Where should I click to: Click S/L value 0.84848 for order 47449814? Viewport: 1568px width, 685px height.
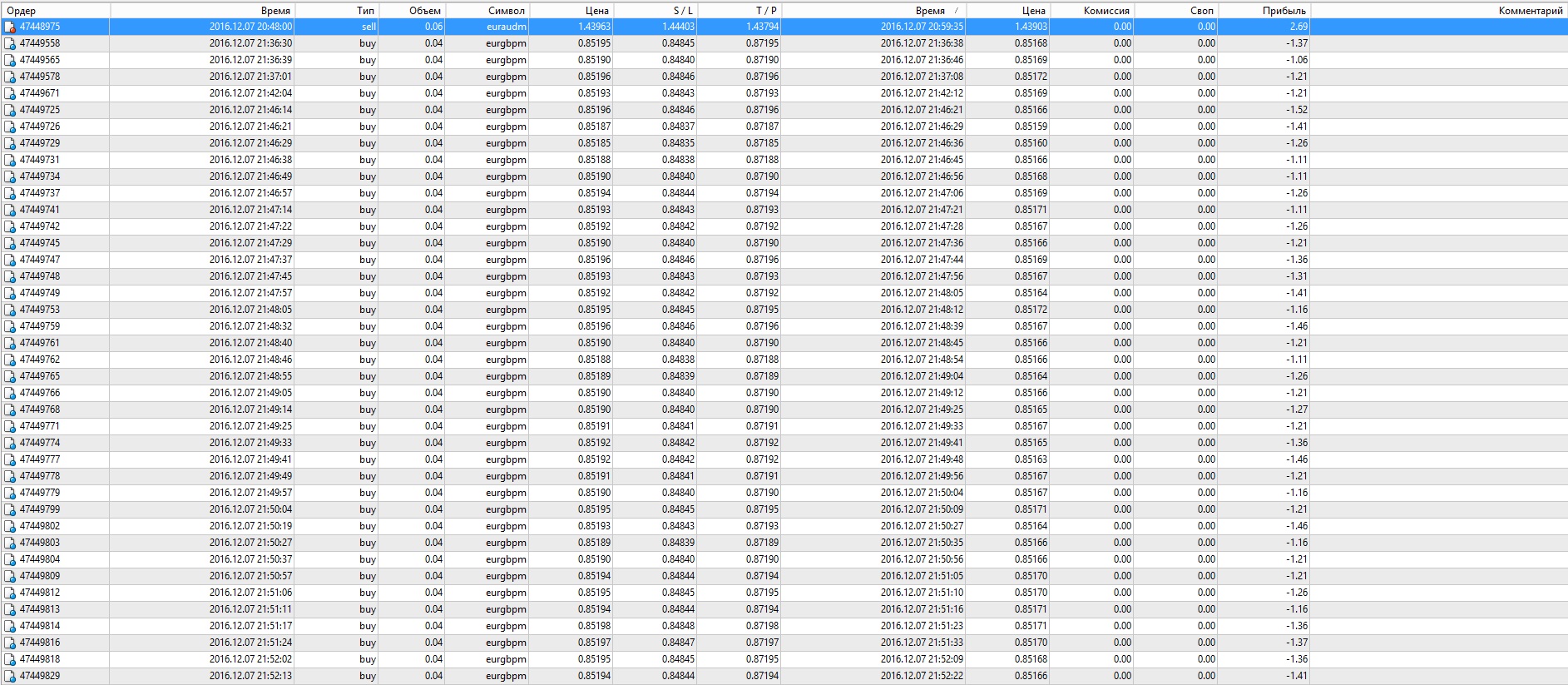click(x=678, y=626)
